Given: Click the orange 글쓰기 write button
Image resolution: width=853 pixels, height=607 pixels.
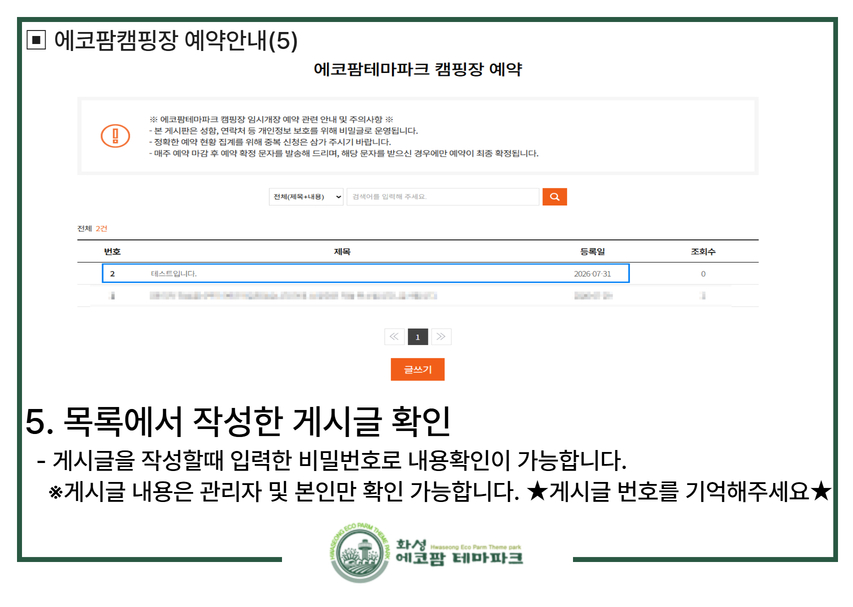Looking at the screenshot, I should pos(417,369).
